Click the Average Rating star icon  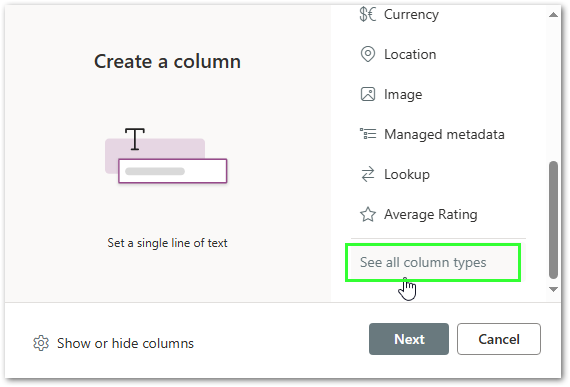point(368,214)
